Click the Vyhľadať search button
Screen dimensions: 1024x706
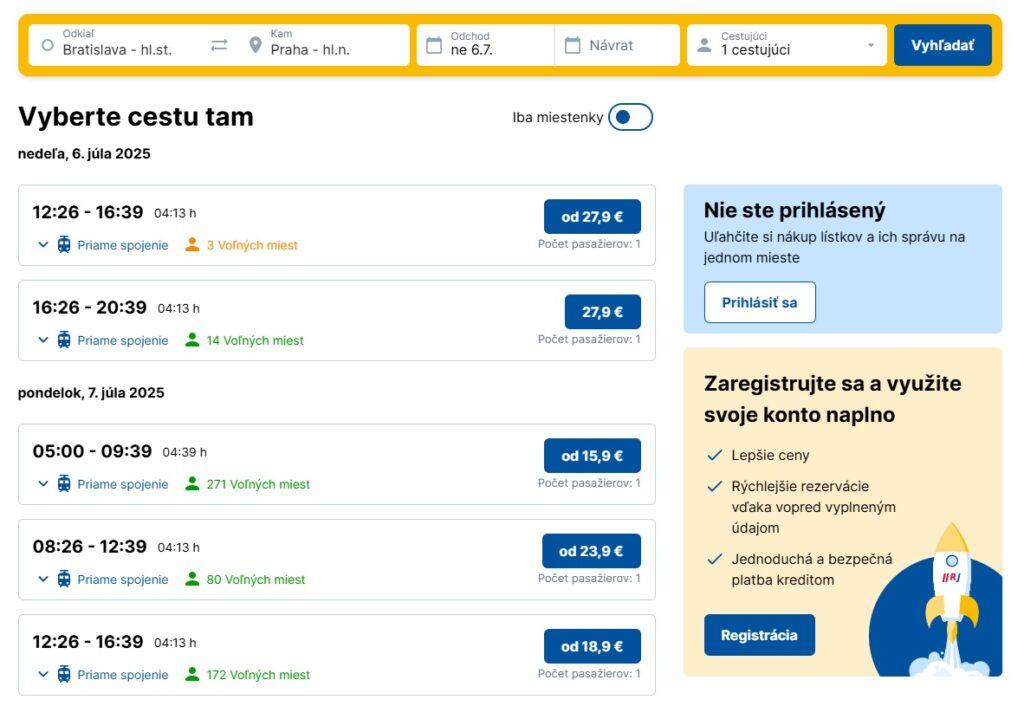pyautogui.click(x=942, y=45)
